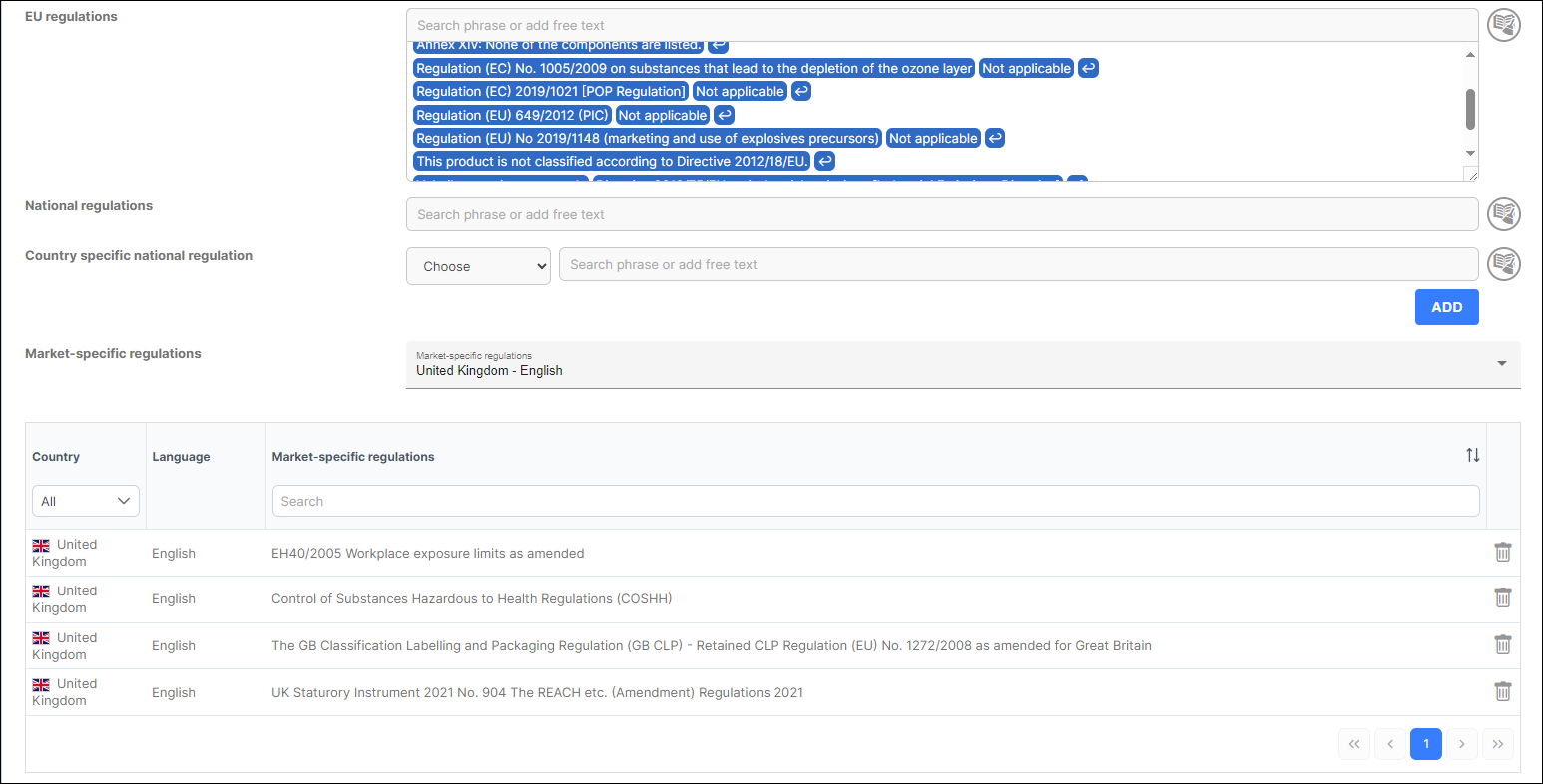
Task: Expand Market-specific regulations United Kingdom dropdown
Action: (x=963, y=364)
